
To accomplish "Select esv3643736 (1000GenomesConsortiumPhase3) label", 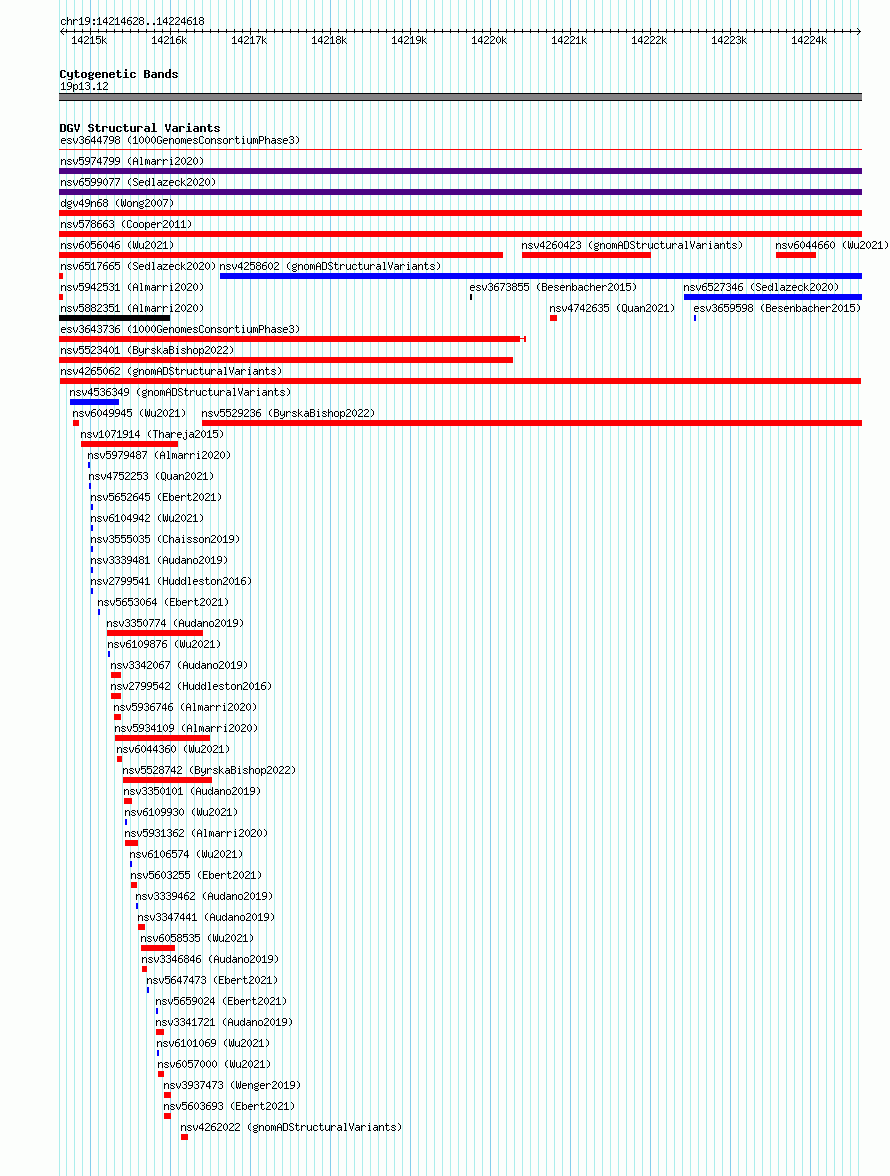I will click(180, 329).
